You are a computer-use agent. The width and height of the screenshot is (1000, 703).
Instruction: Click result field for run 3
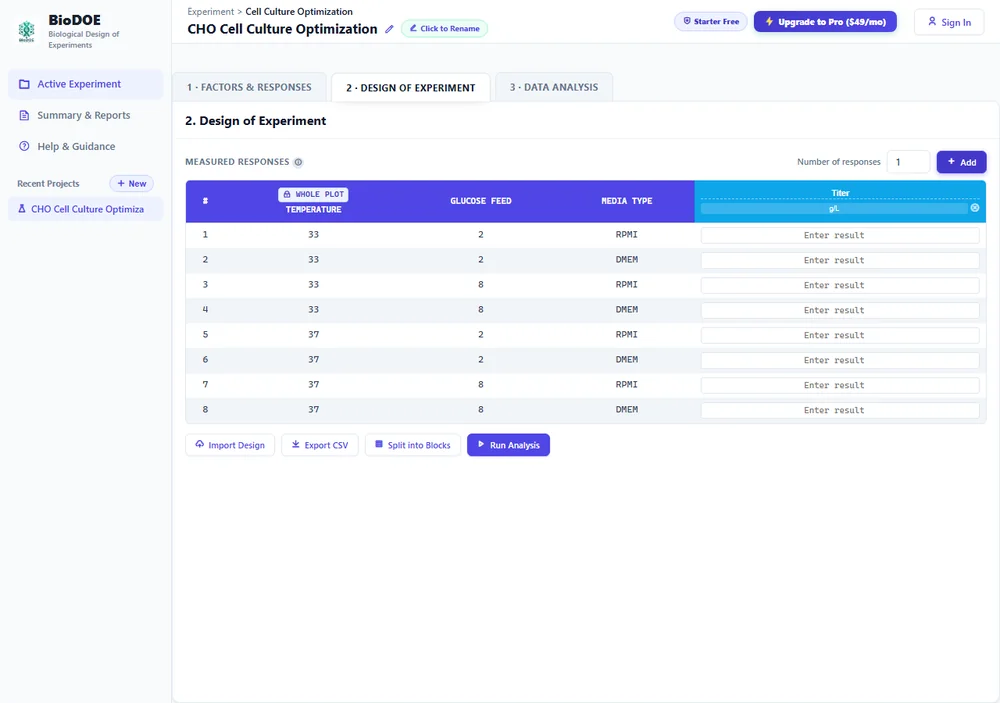pyautogui.click(x=840, y=285)
